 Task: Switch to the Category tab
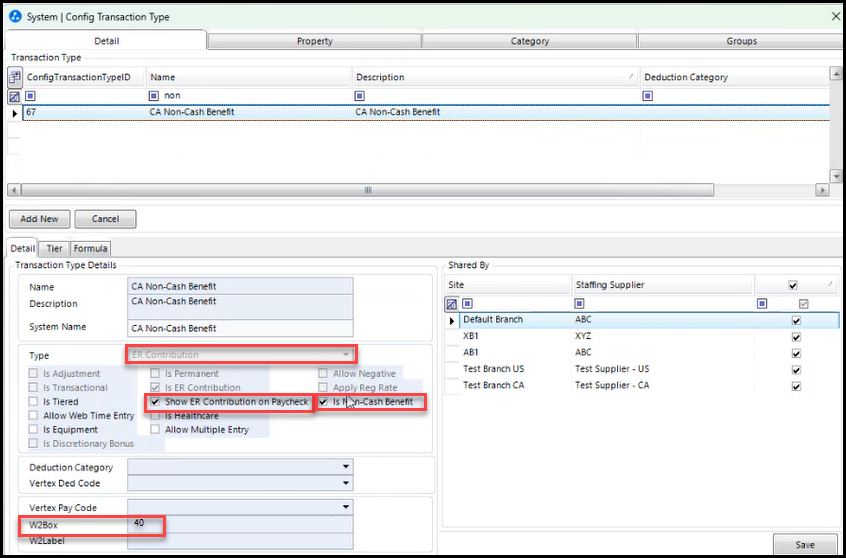pos(529,41)
